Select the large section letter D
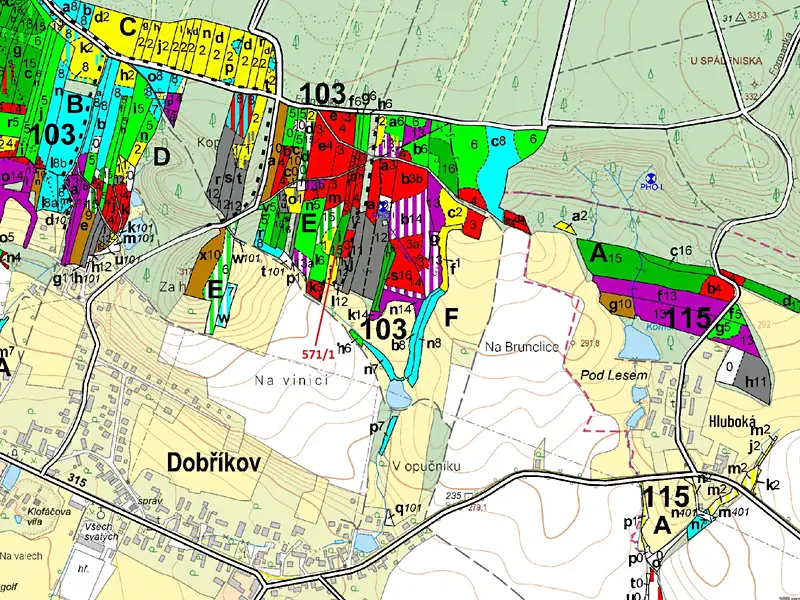 point(161,157)
